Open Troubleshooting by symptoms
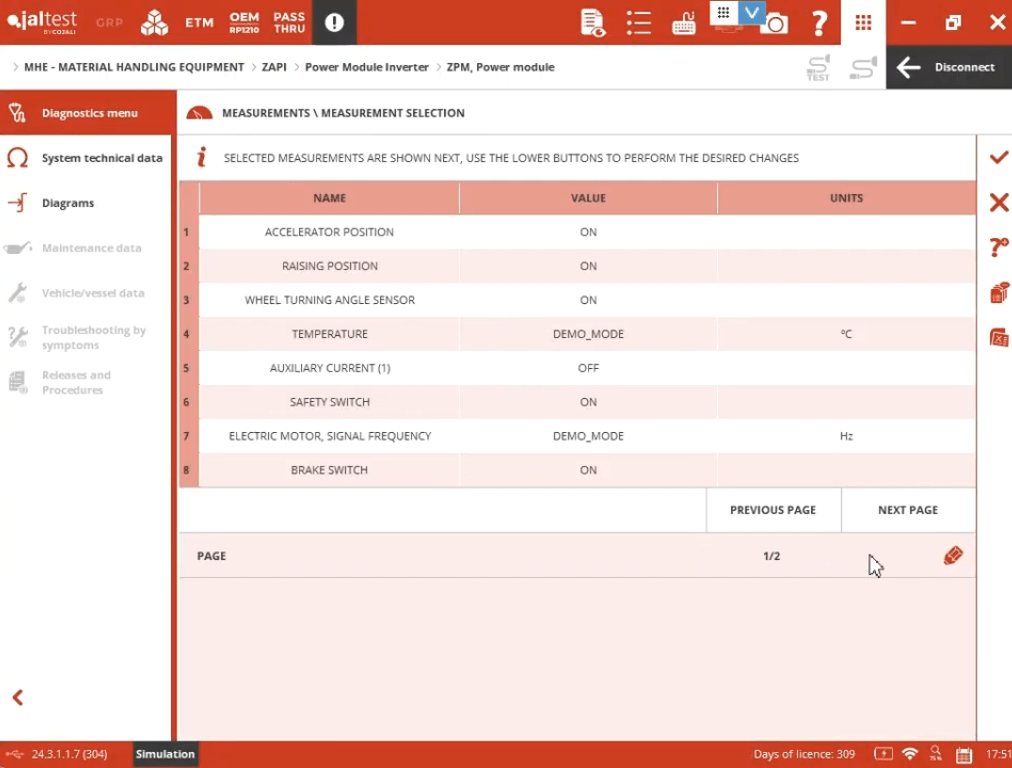This screenshot has height=768, width=1012. tap(85, 338)
